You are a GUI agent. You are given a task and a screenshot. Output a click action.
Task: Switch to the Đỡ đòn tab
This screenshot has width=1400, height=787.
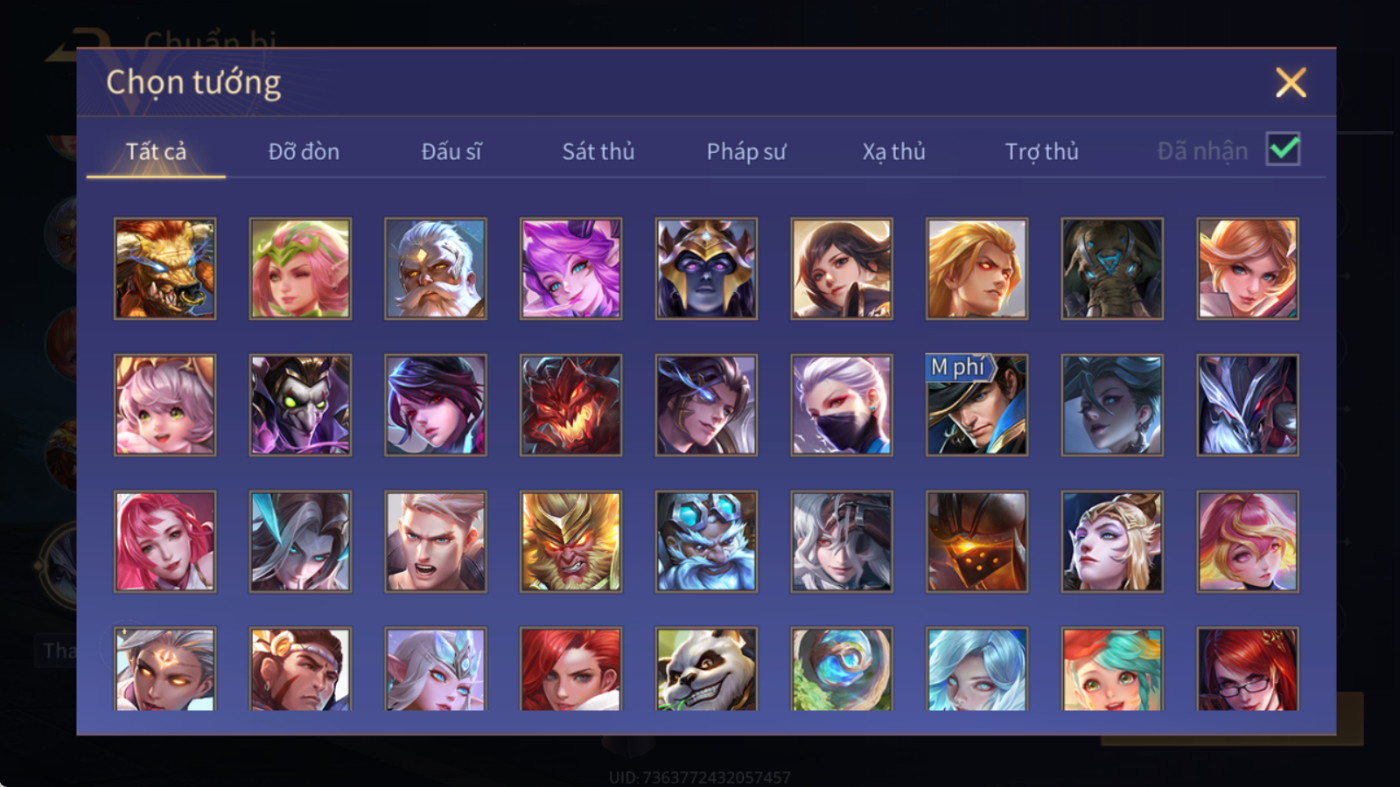(x=304, y=152)
